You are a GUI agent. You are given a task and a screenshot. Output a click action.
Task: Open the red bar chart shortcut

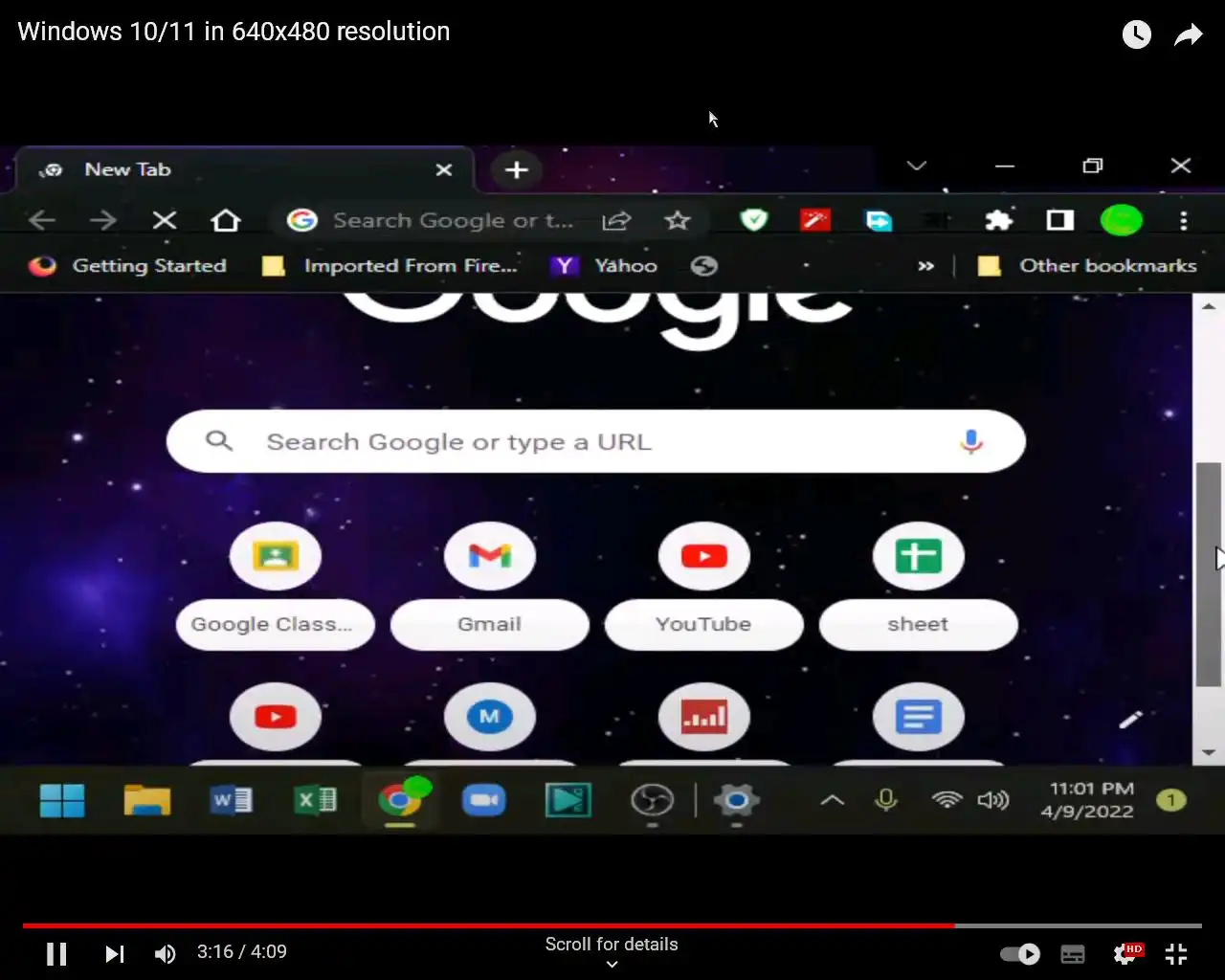tap(704, 717)
